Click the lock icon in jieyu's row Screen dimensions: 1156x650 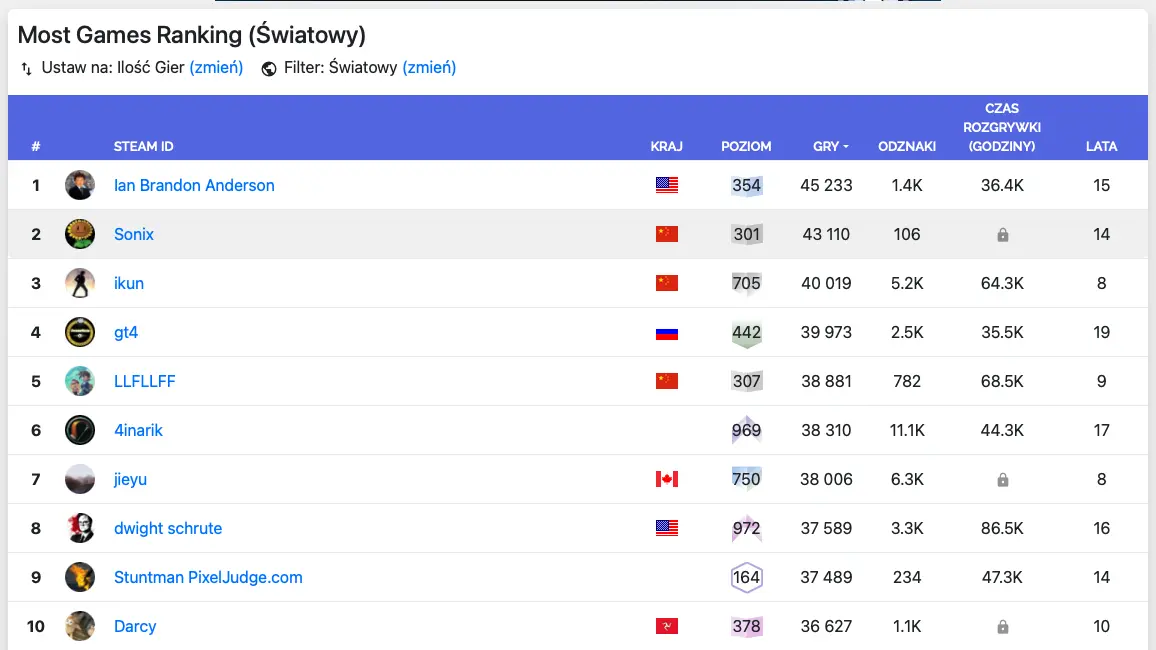tap(1003, 480)
